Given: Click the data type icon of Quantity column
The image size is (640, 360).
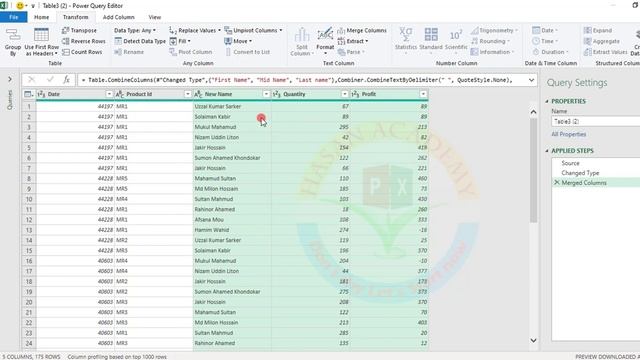Looking at the screenshot, I should coord(277,94).
